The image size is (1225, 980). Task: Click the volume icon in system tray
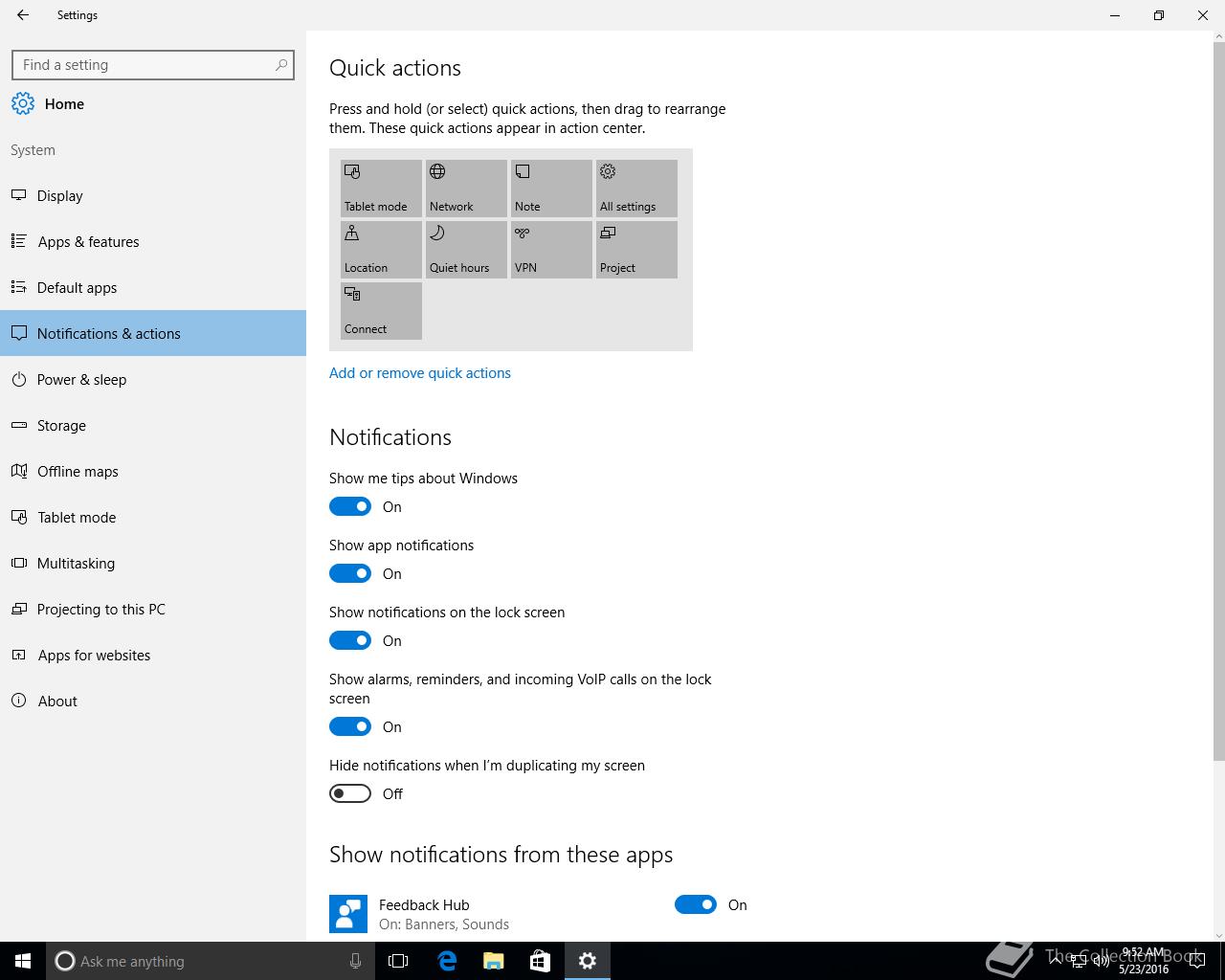click(1101, 961)
